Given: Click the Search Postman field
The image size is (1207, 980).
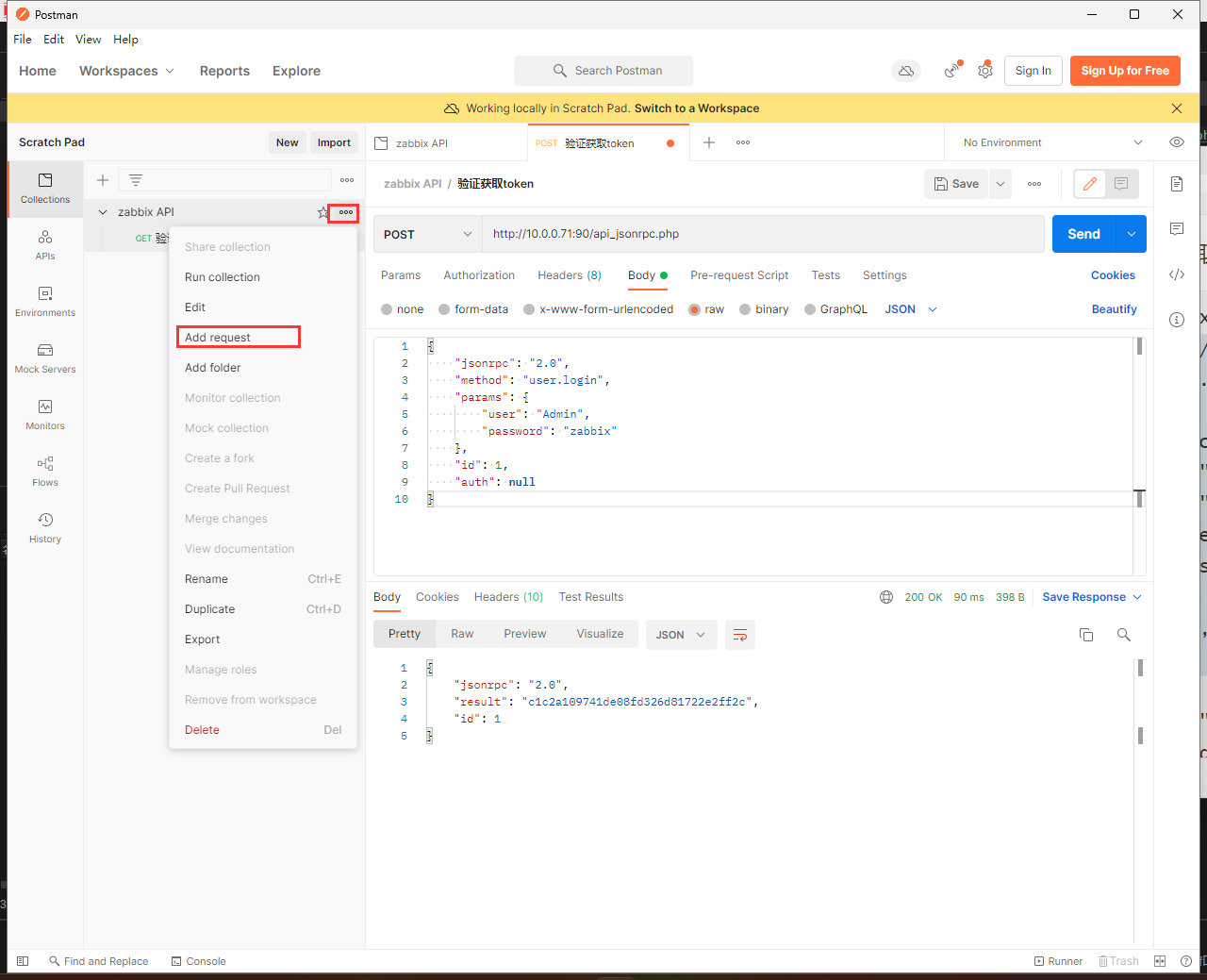Looking at the screenshot, I should pos(603,71).
